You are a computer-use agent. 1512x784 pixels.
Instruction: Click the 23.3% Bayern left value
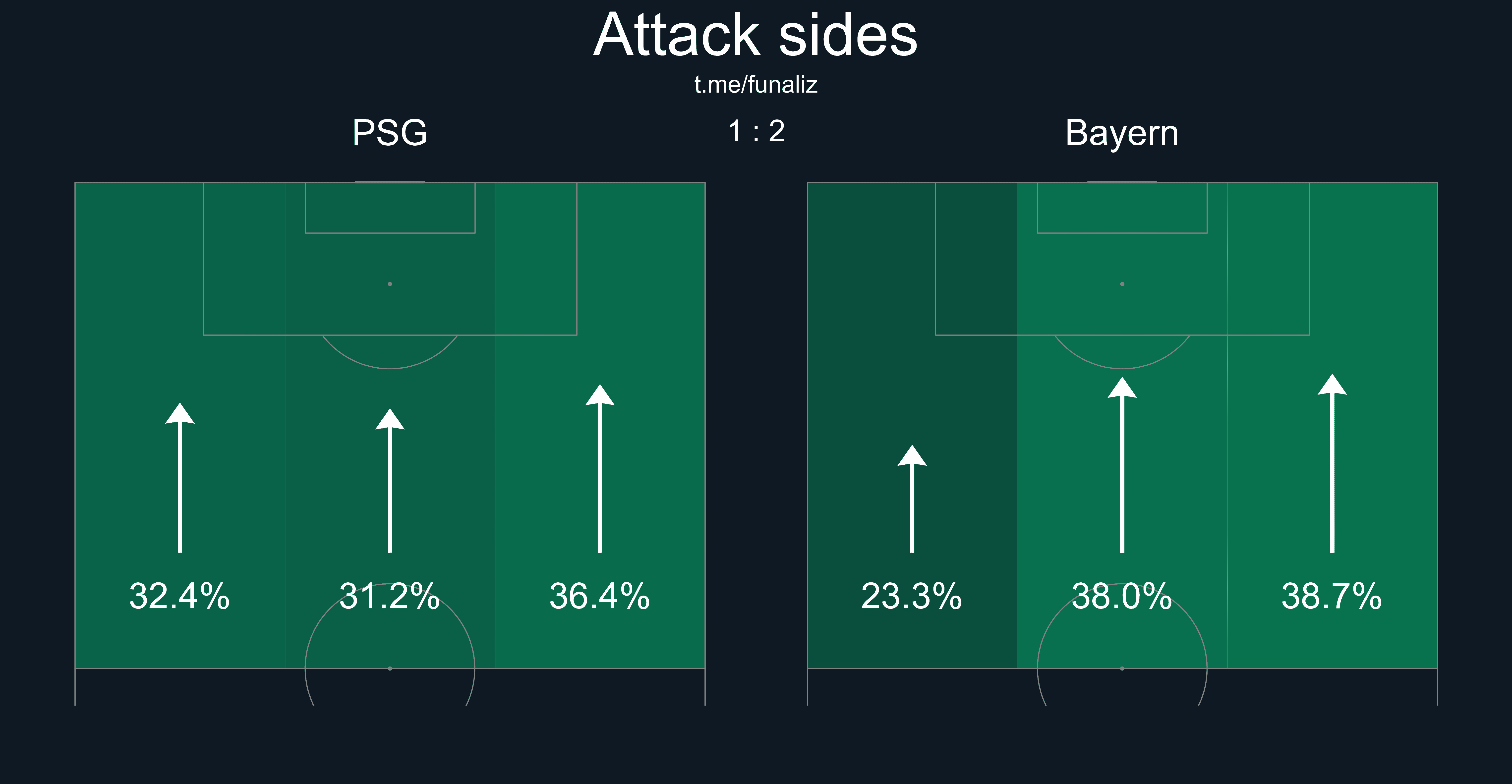(912, 596)
